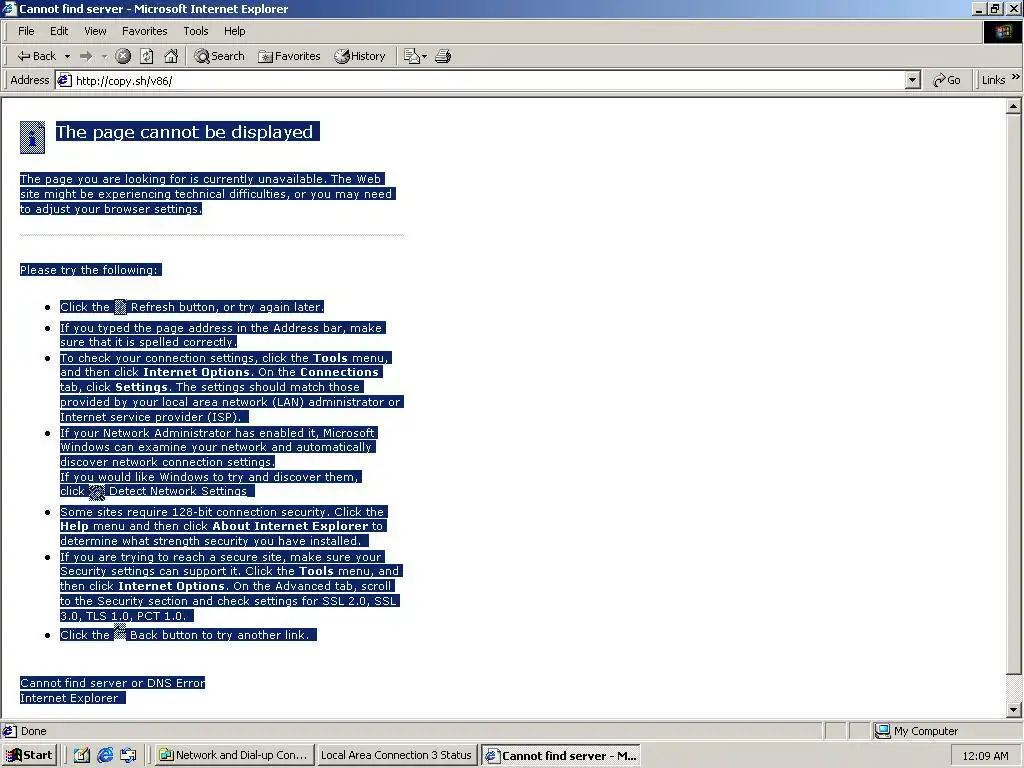This screenshot has width=1024, height=768.
Task: Click the address bar URL field
Action: tap(488, 80)
